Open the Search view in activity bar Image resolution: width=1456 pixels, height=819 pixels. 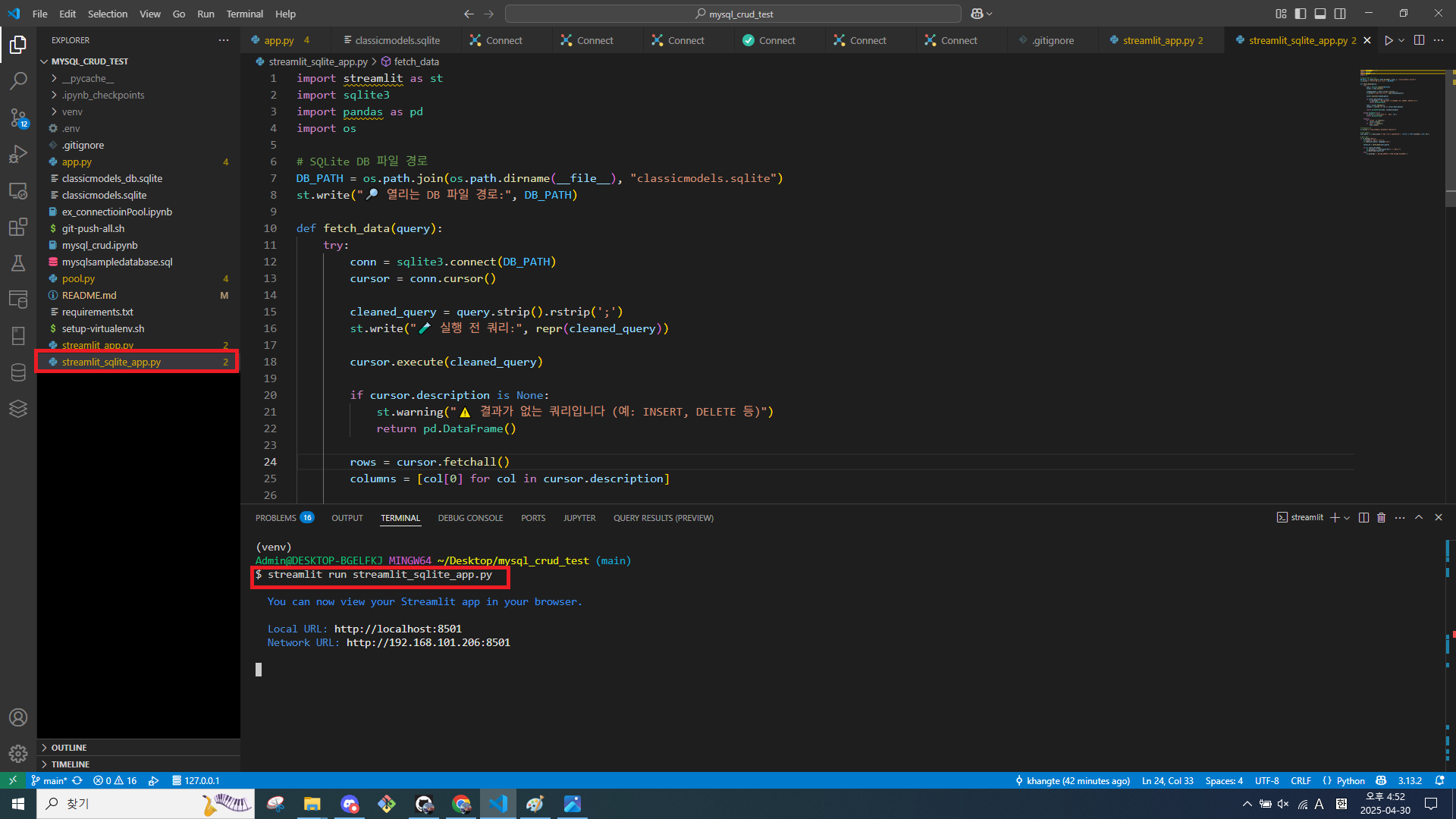coord(18,80)
